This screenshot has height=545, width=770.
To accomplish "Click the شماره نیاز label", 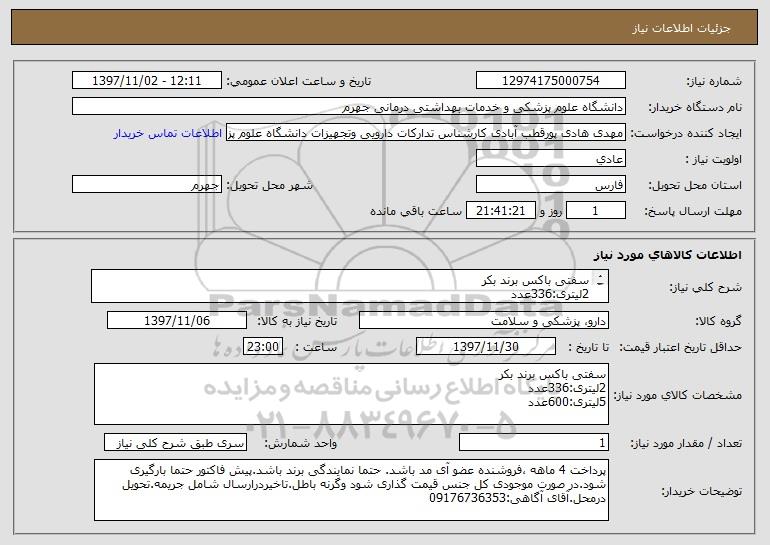I will click(x=714, y=81).
